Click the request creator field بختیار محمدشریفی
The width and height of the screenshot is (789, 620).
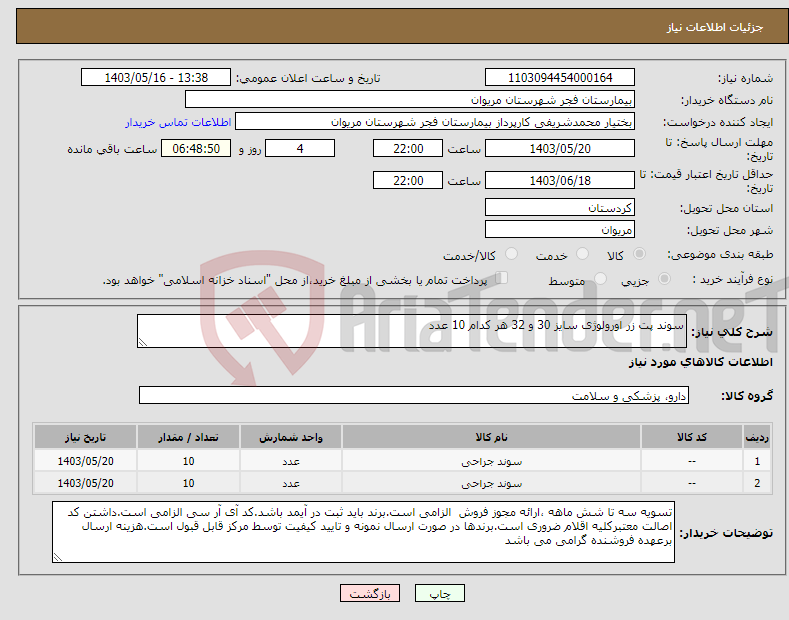click(435, 122)
